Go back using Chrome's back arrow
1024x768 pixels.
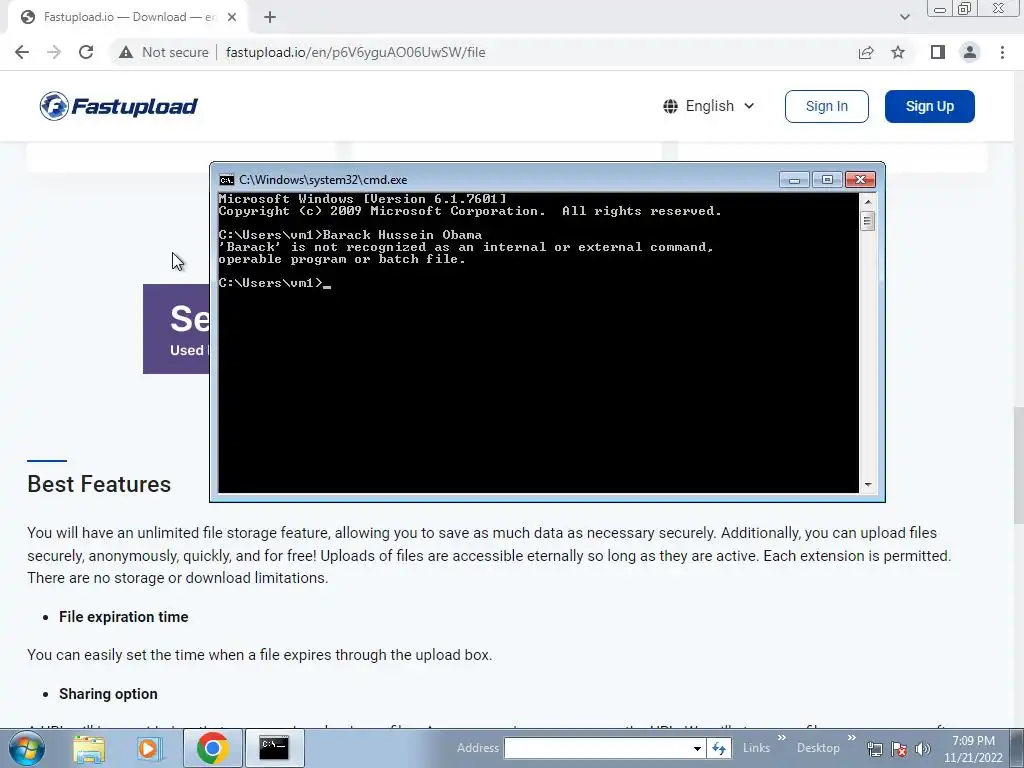click(22, 52)
